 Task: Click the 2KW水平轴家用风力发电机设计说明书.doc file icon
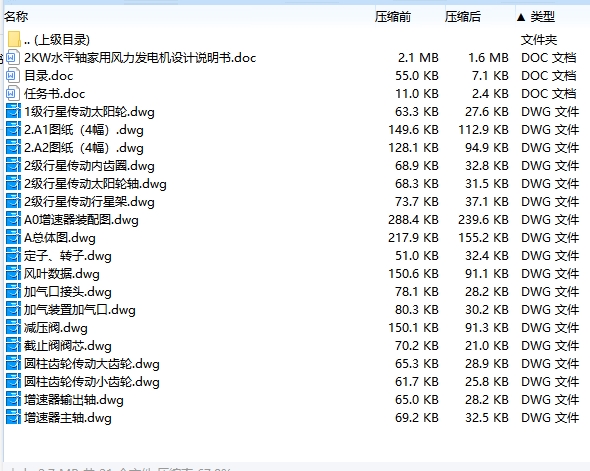click(13, 58)
